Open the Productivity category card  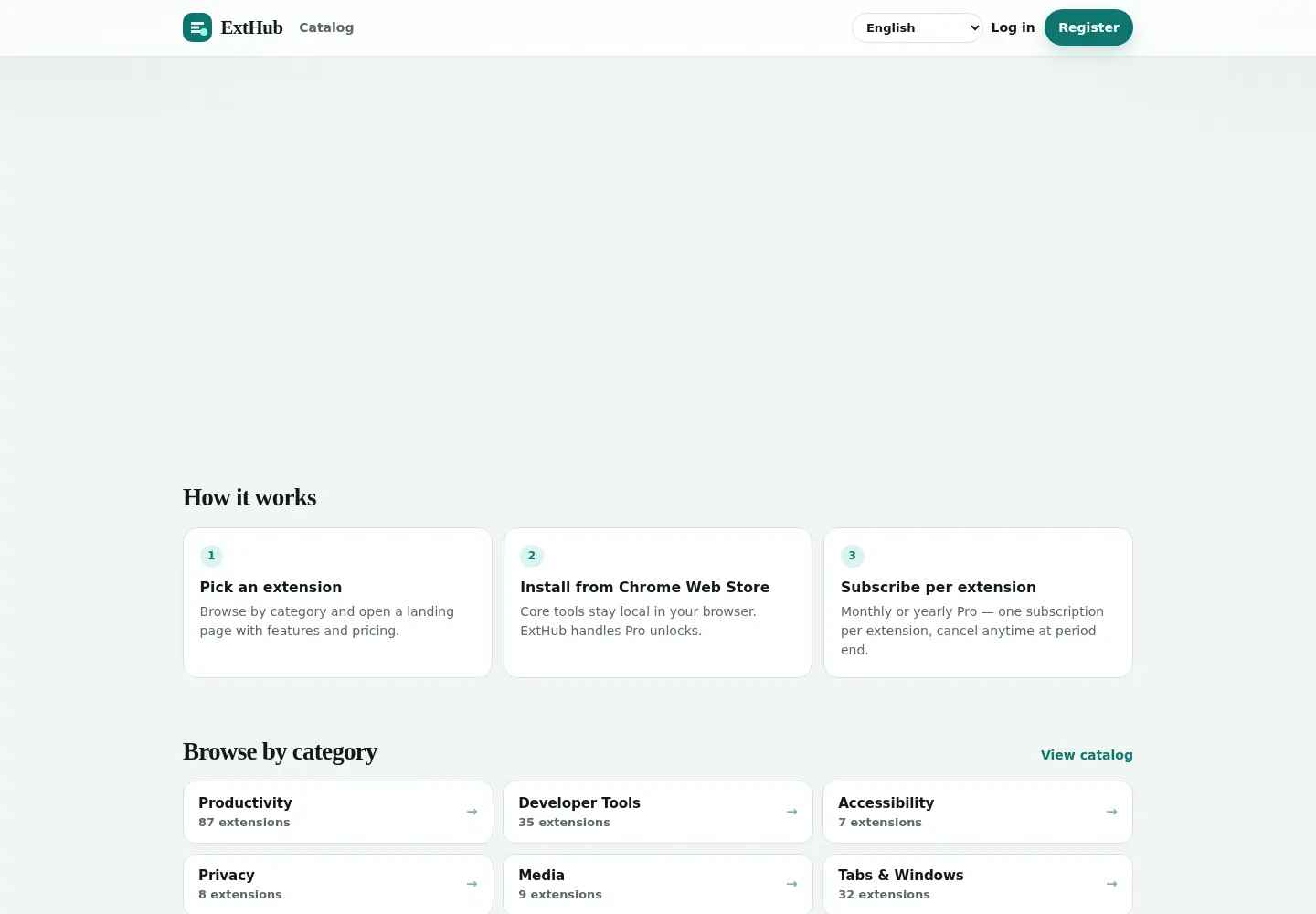[338, 812]
